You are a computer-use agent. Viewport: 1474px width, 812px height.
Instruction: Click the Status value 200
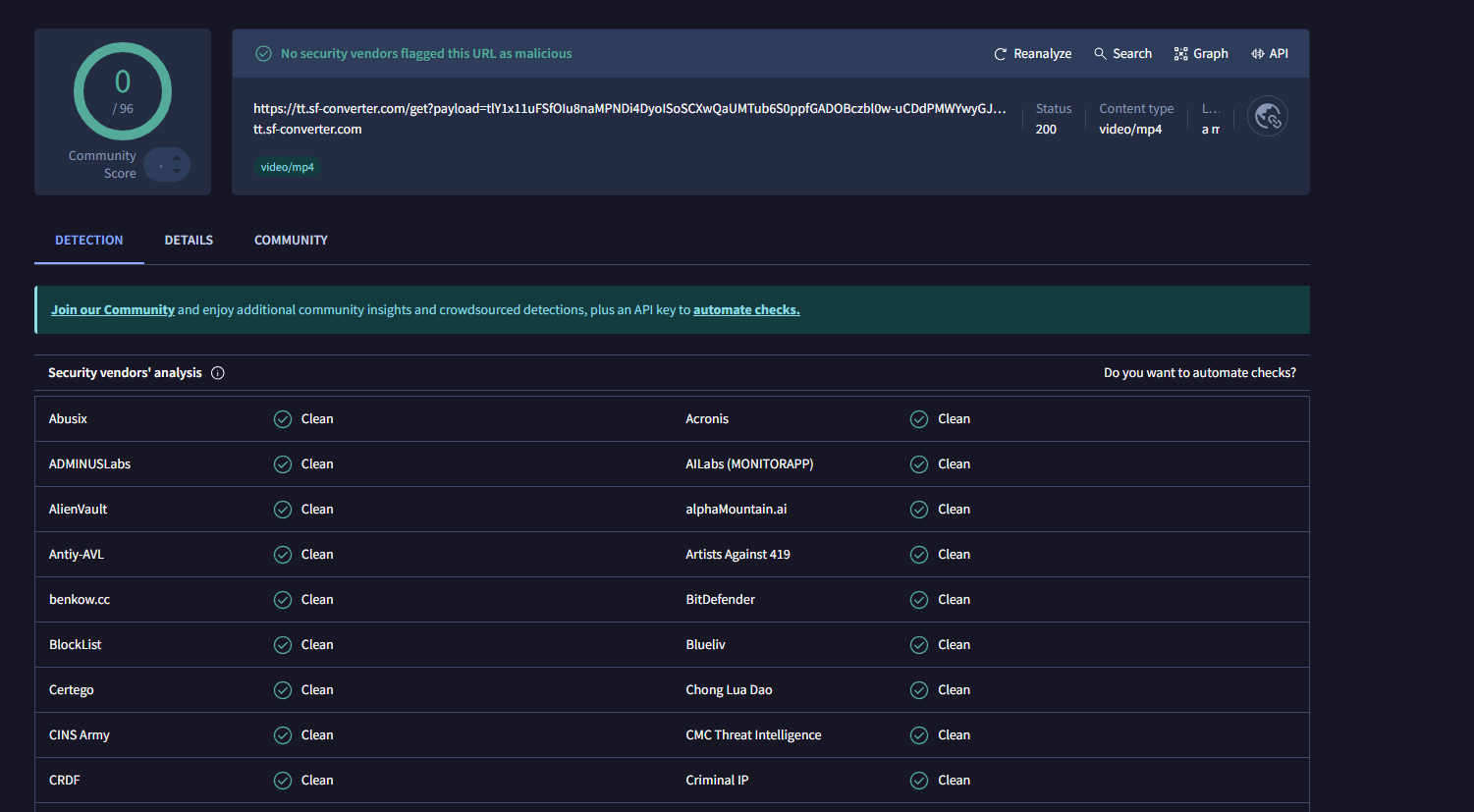pos(1046,130)
